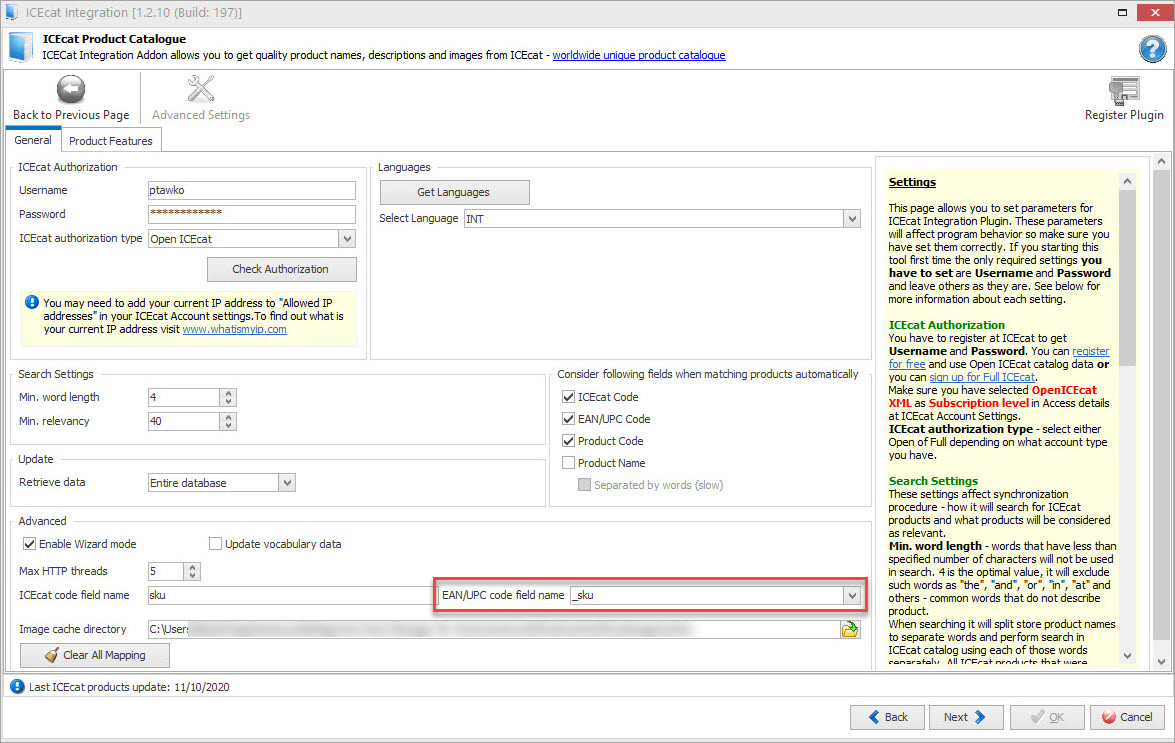Increase Min. word length value
Image resolution: width=1175 pixels, height=743 pixels.
229,392
